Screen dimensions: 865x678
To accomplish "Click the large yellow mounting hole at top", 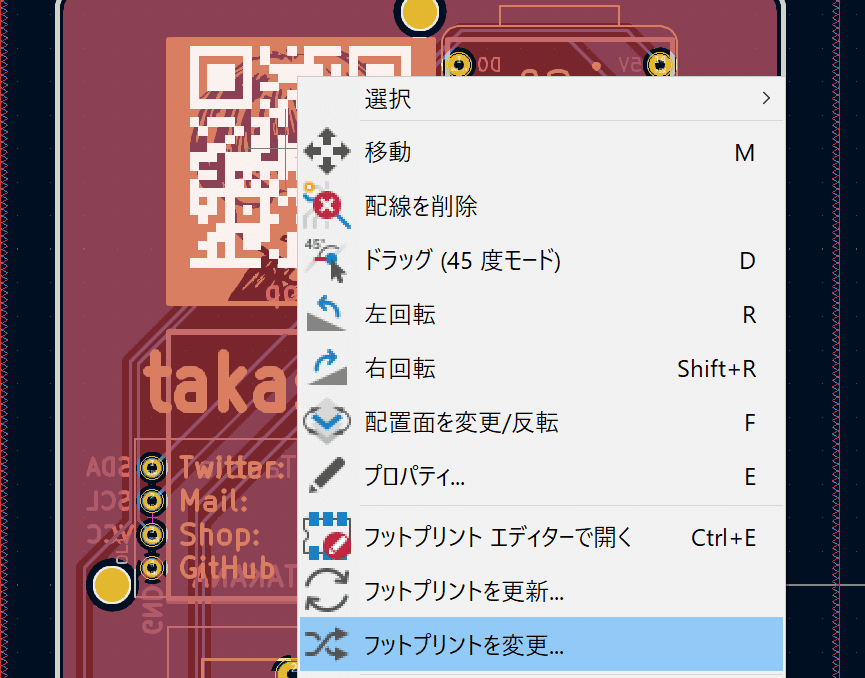I will (x=420, y=13).
